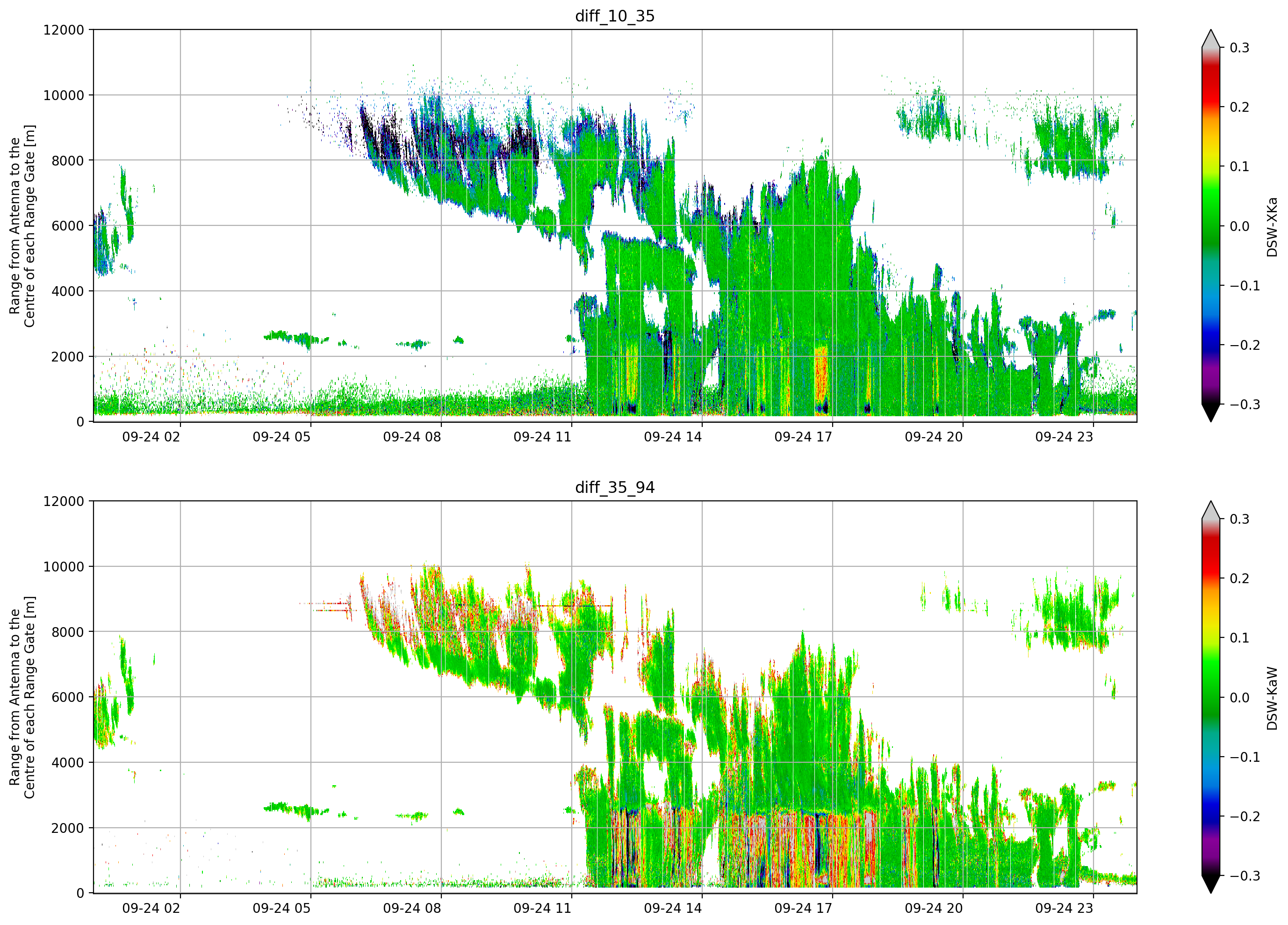Click the 0.0 value on the DSW-KaW colorbar
This screenshot has height=925, width=1288.
(1240, 698)
